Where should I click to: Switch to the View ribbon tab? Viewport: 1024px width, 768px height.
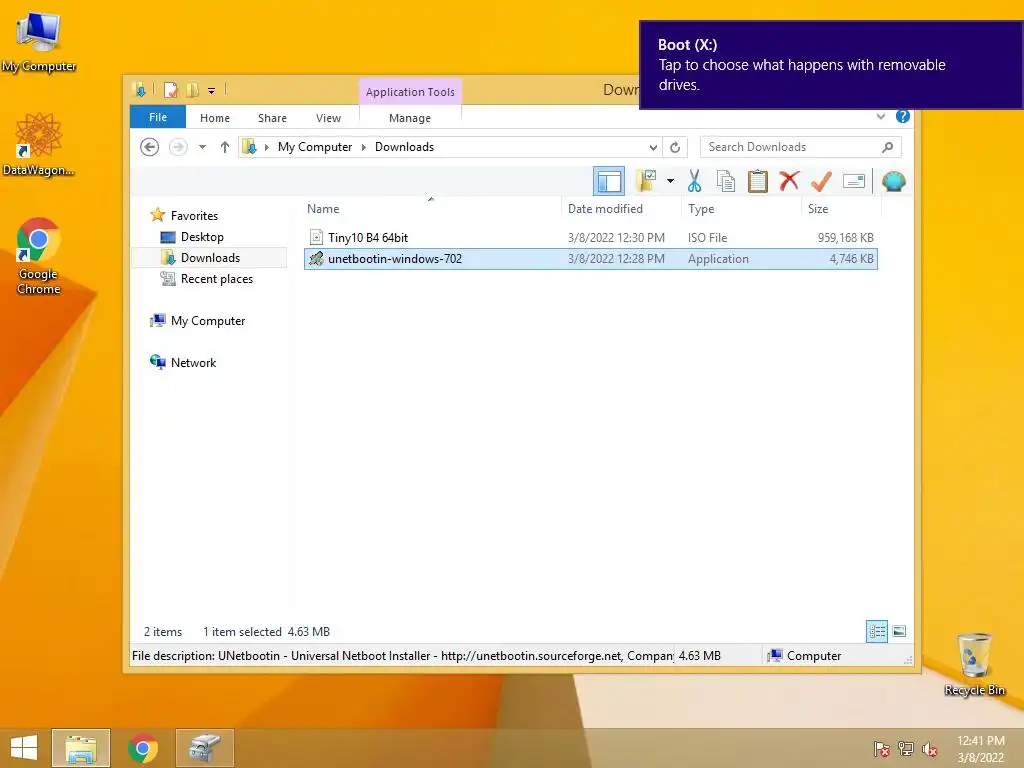[328, 118]
